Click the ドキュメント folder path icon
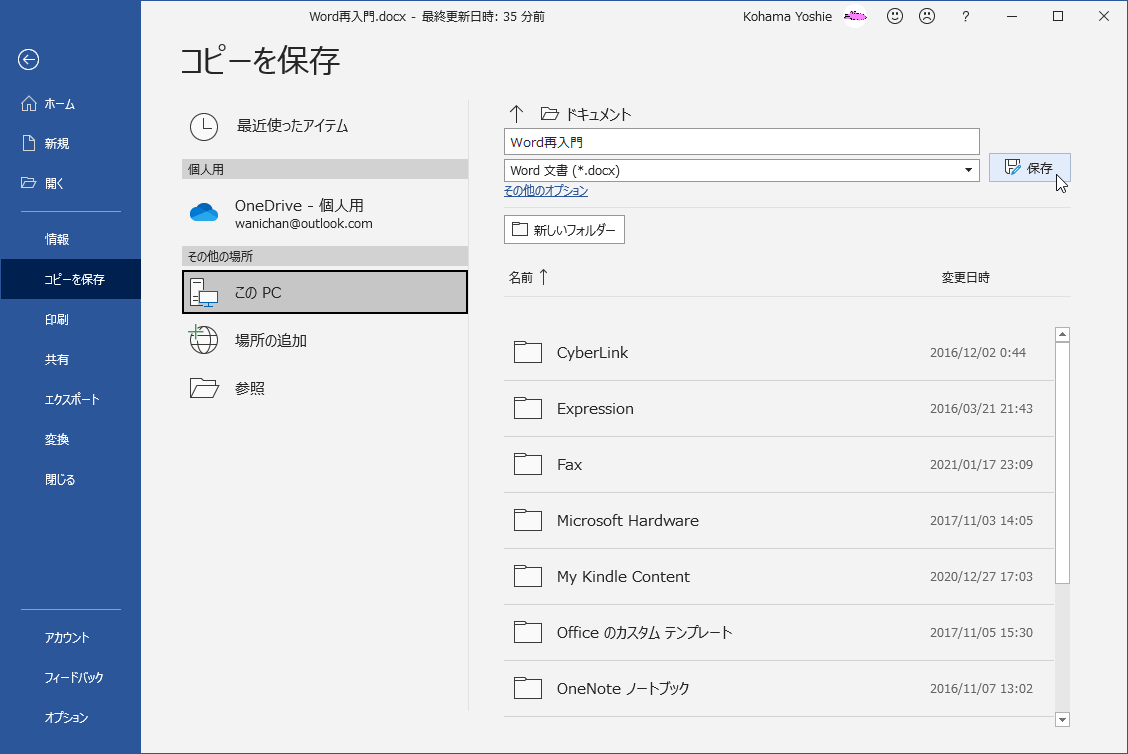 [x=550, y=114]
